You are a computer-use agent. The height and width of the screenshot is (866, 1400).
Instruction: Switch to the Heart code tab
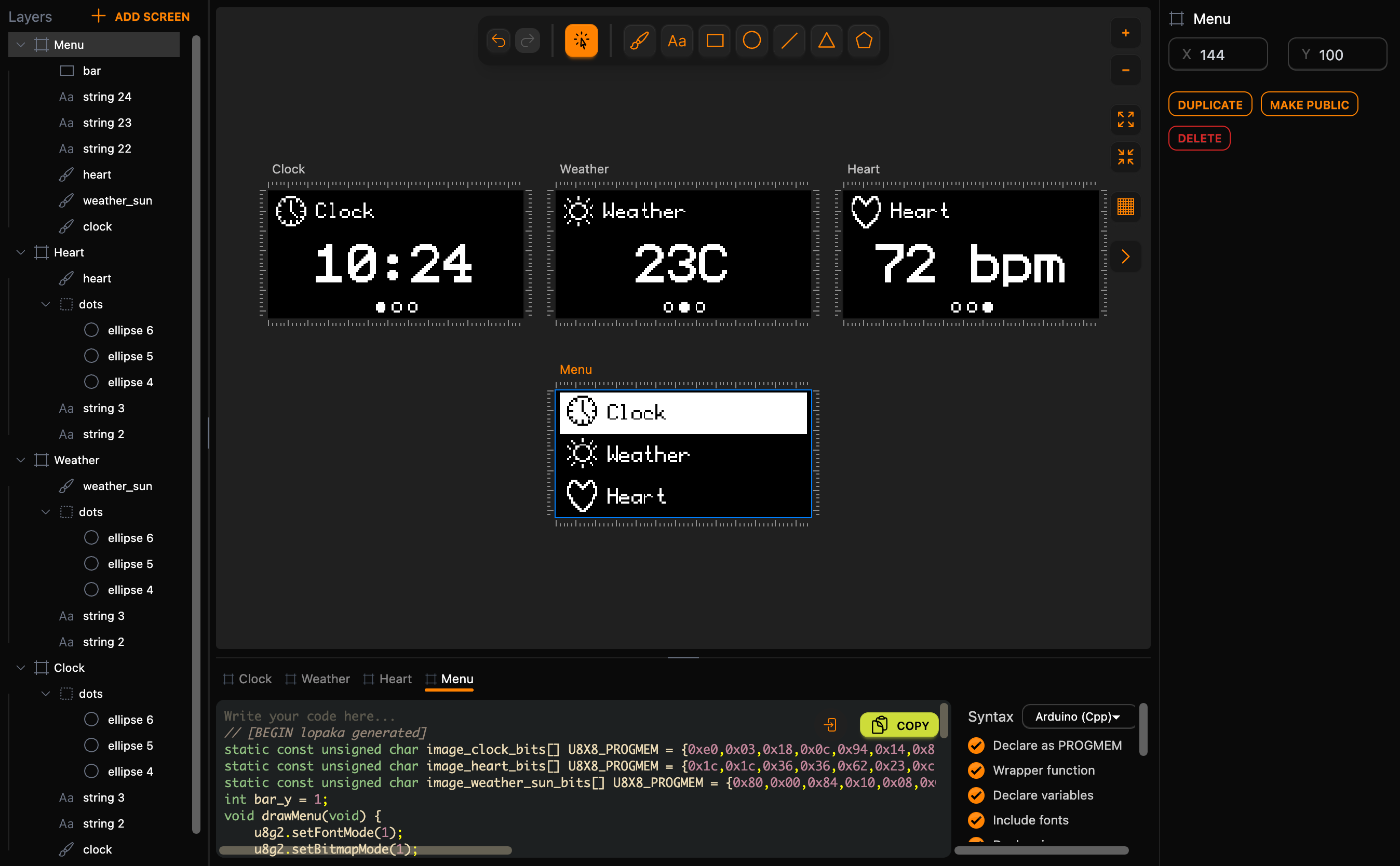coord(387,679)
